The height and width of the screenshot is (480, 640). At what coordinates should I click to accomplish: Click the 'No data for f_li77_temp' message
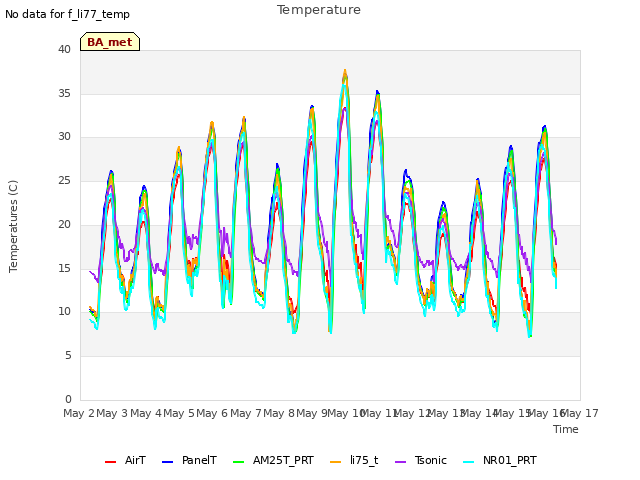[67, 14]
